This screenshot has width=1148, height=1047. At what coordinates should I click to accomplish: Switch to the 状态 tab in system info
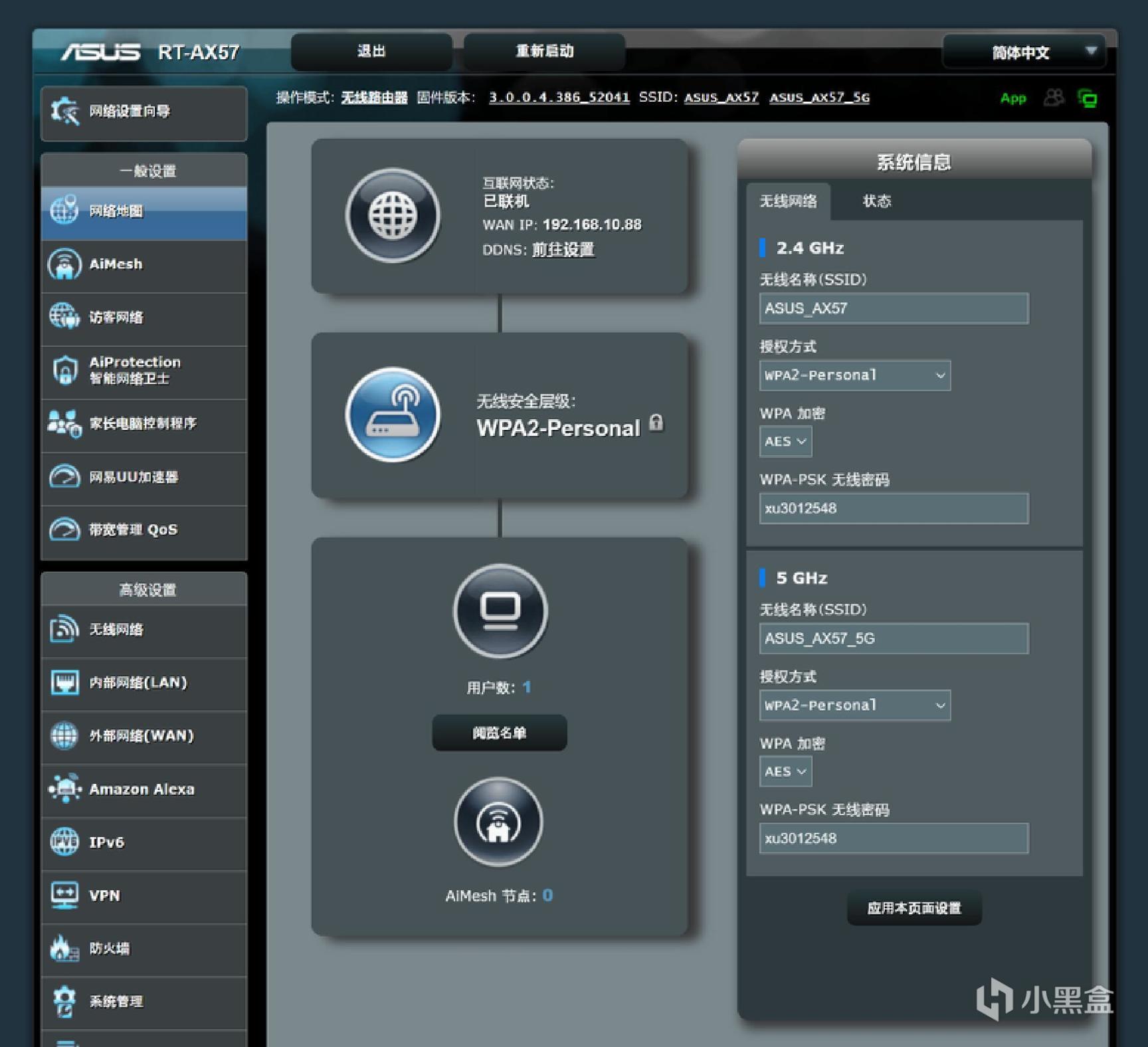pos(877,201)
